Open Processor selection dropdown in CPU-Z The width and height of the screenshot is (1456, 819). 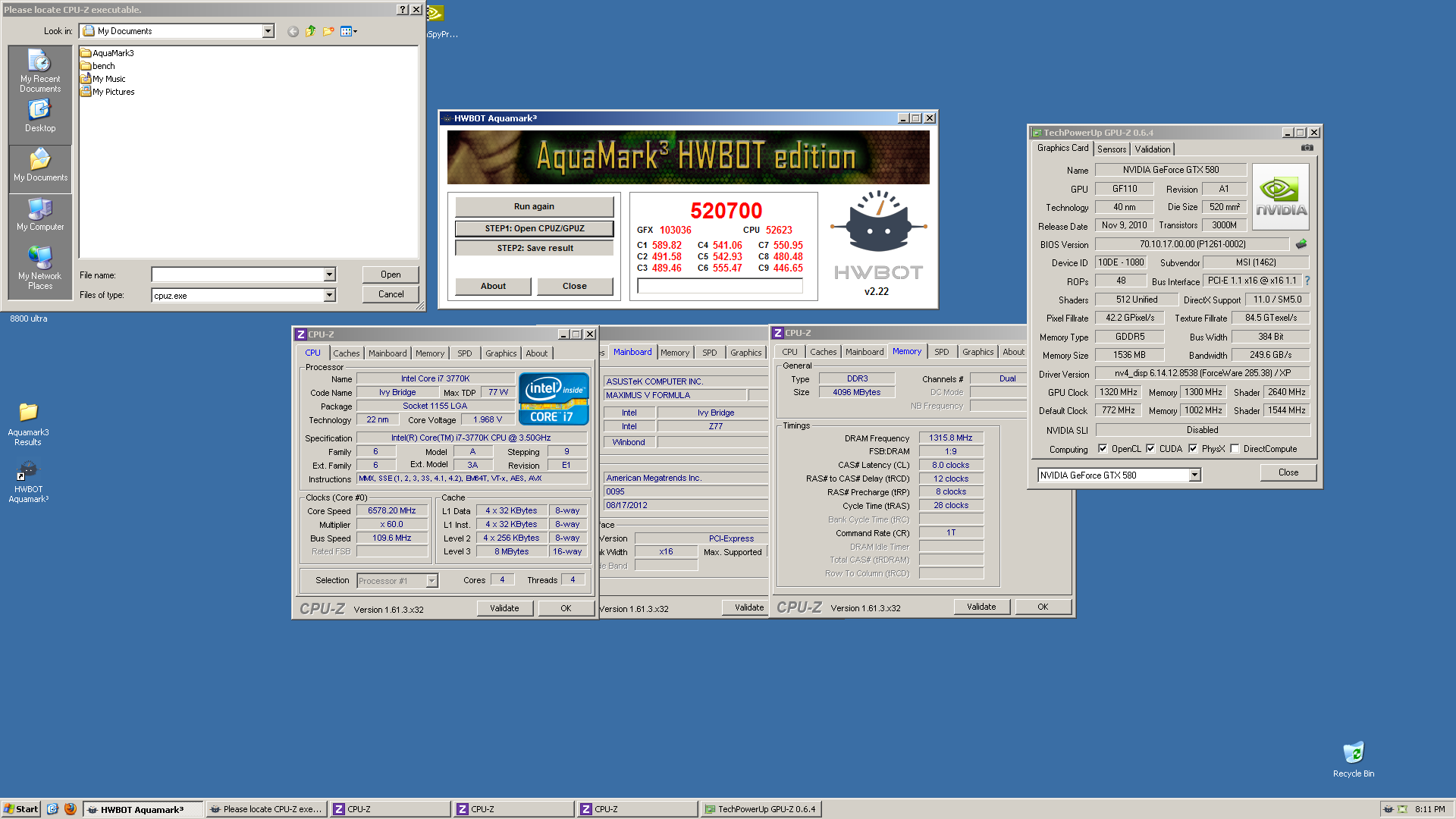click(x=431, y=581)
